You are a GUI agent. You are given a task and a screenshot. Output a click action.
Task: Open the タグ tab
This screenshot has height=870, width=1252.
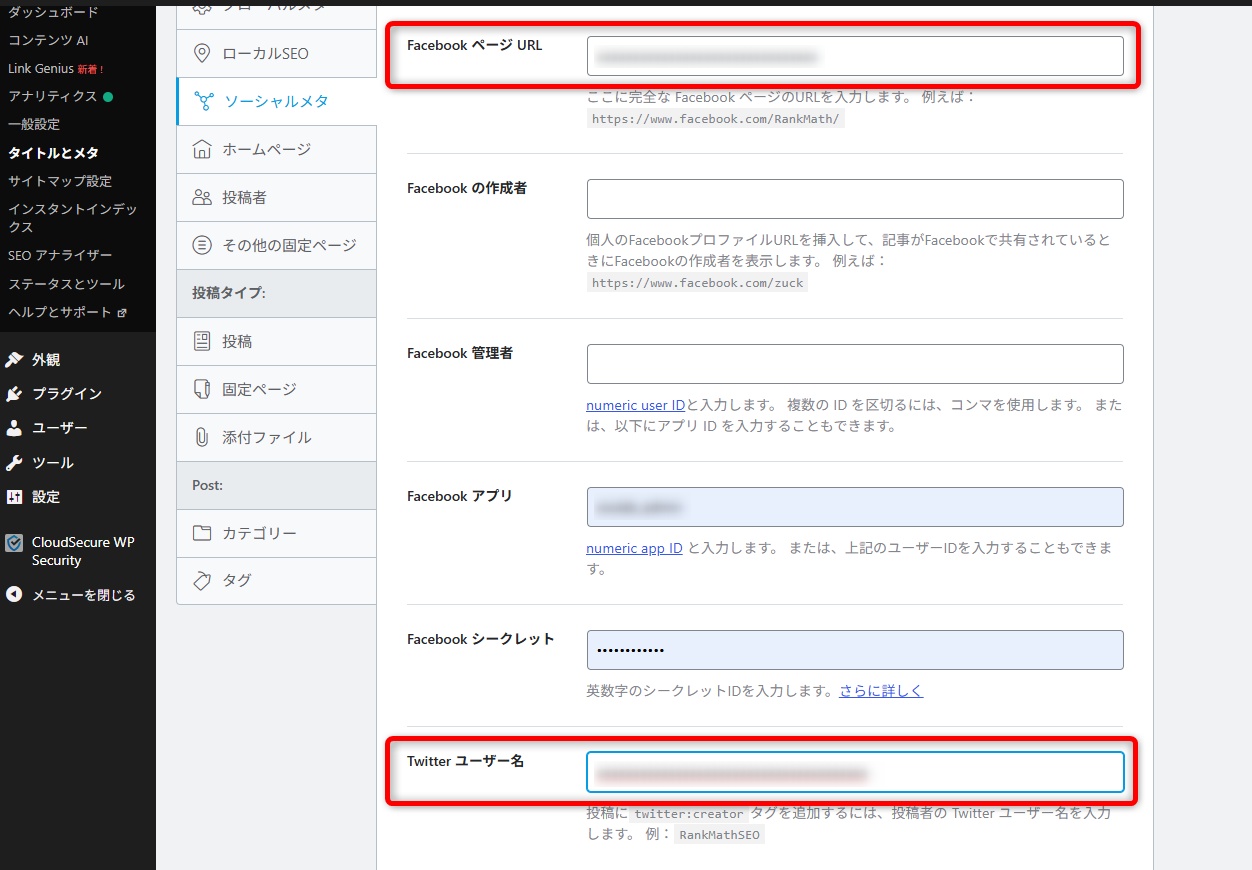coord(276,581)
